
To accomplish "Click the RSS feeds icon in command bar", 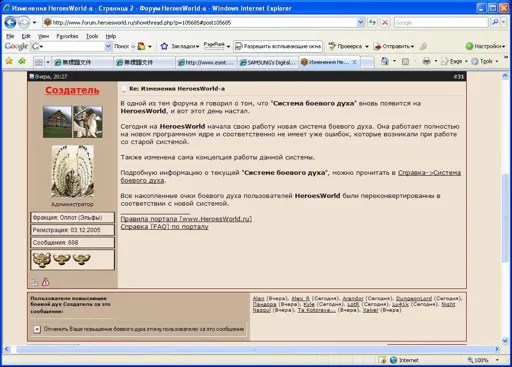I will pyautogui.click(x=405, y=62).
